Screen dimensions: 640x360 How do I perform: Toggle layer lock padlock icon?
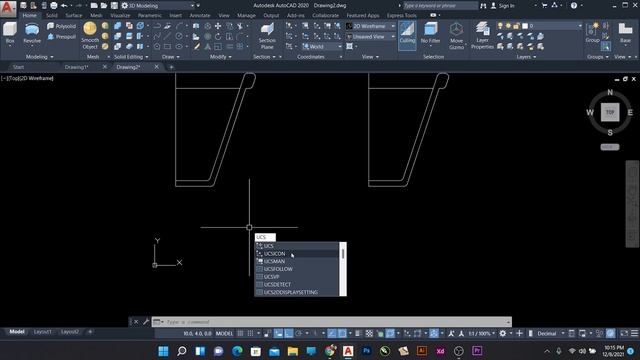point(516,26)
